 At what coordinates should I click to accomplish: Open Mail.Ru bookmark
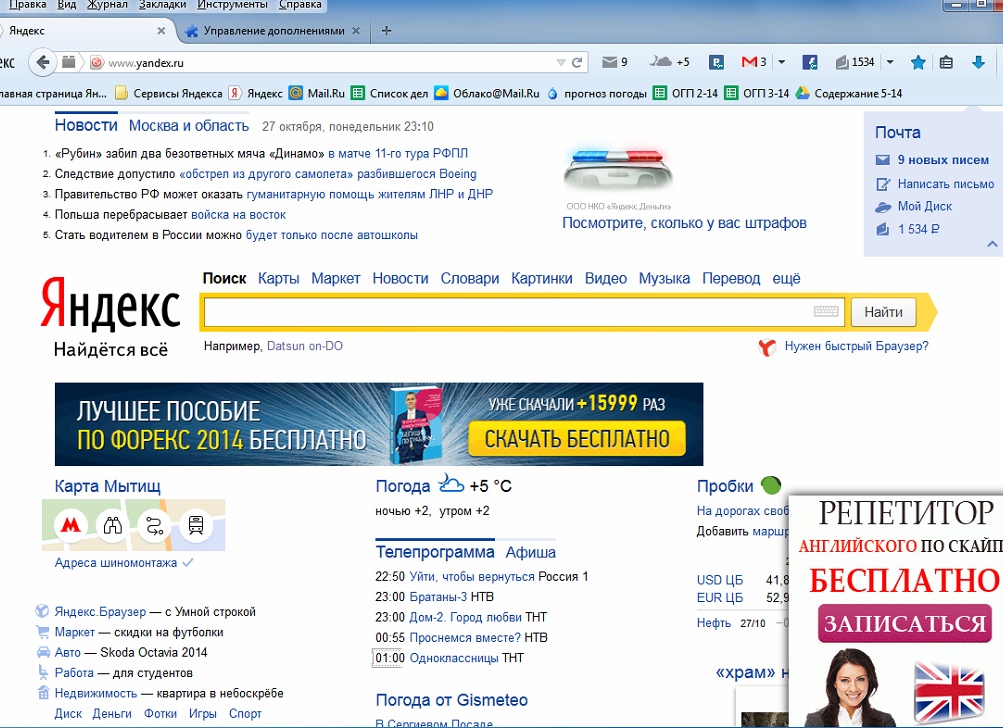point(317,93)
